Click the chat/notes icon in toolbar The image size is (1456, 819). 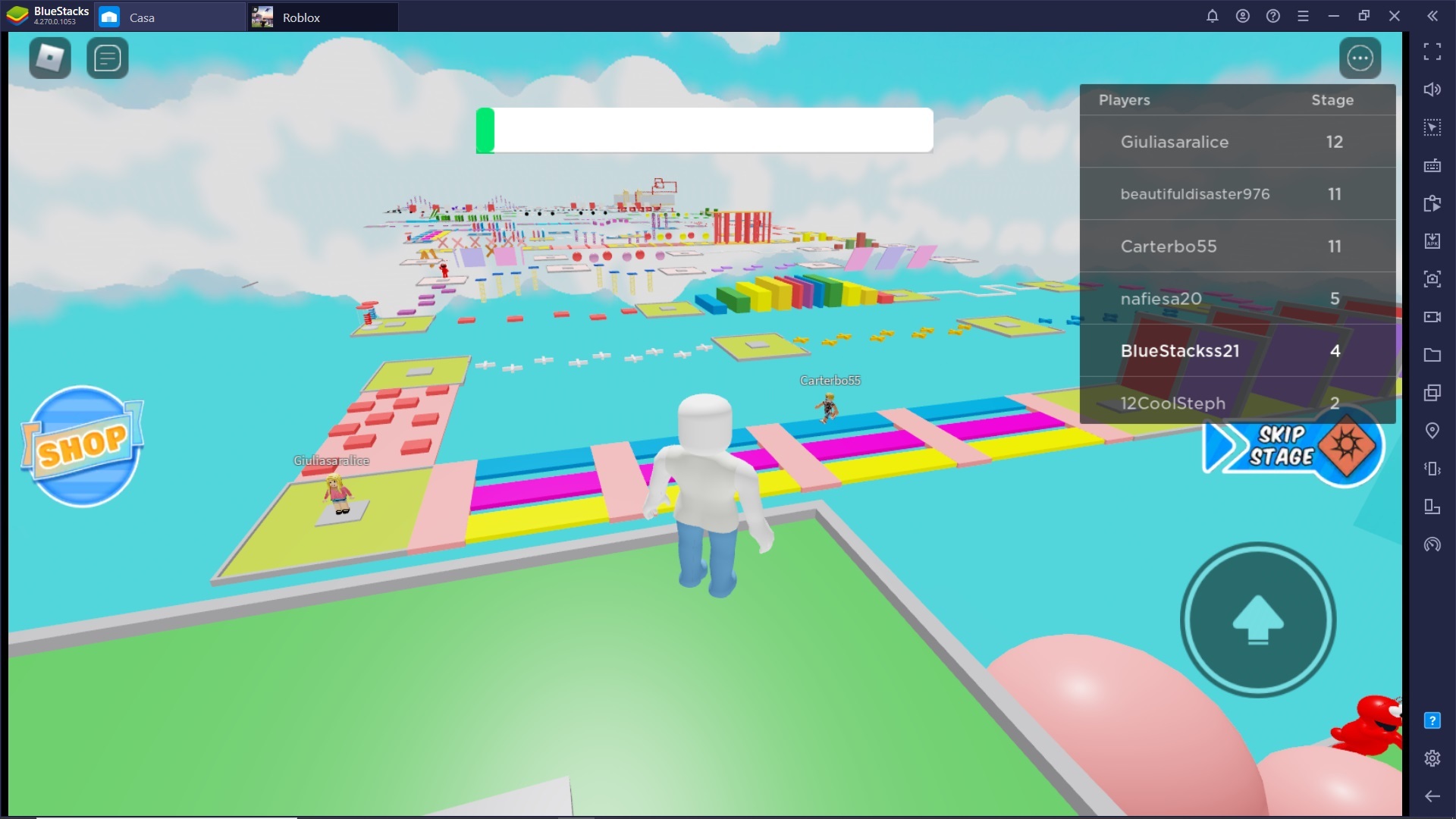click(x=108, y=57)
